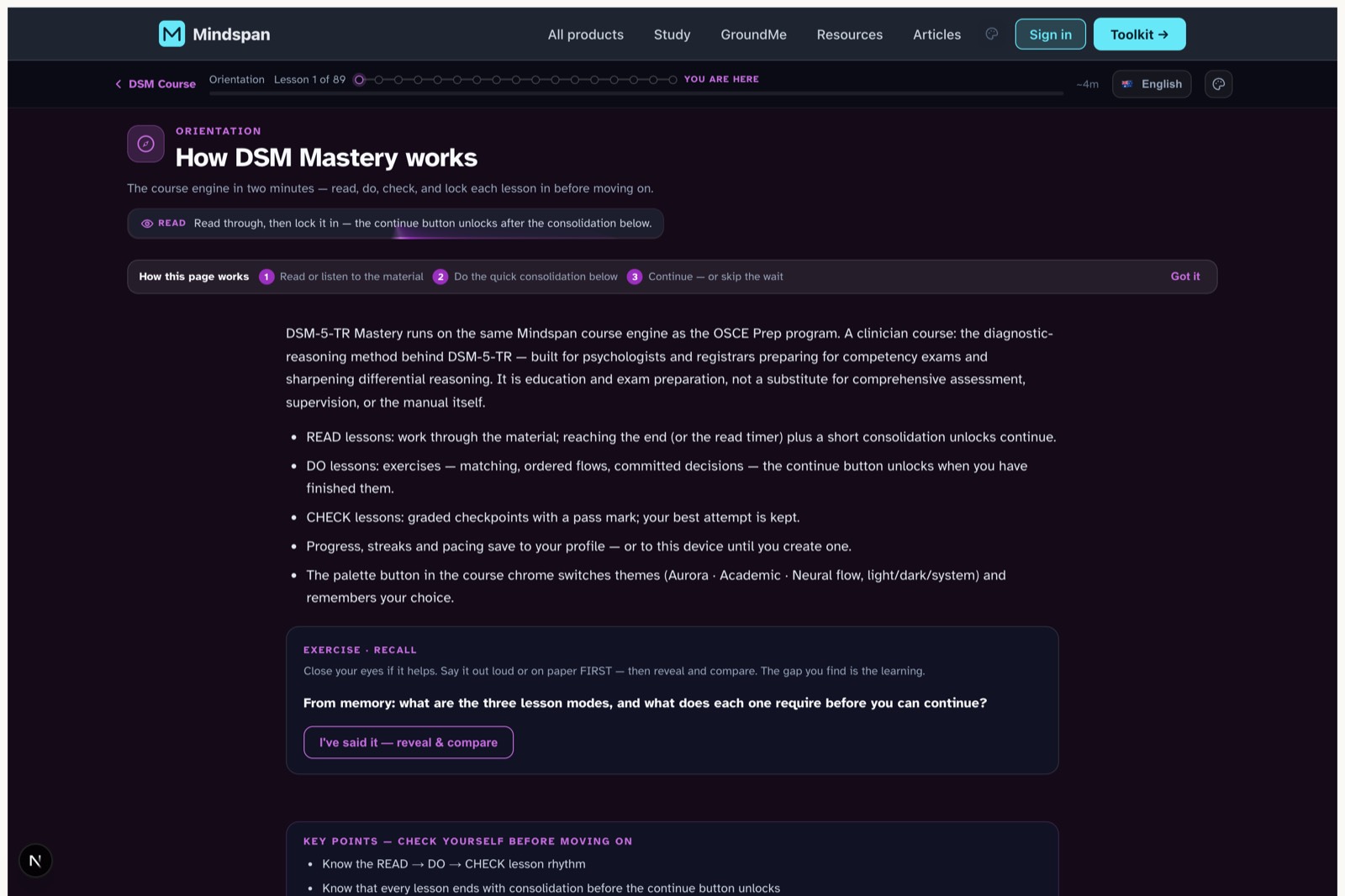Image resolution: width=1345 pixels, height=896 pixels.
Task: Click the bullet starting 'DO lessons:'
Action: 667,477
